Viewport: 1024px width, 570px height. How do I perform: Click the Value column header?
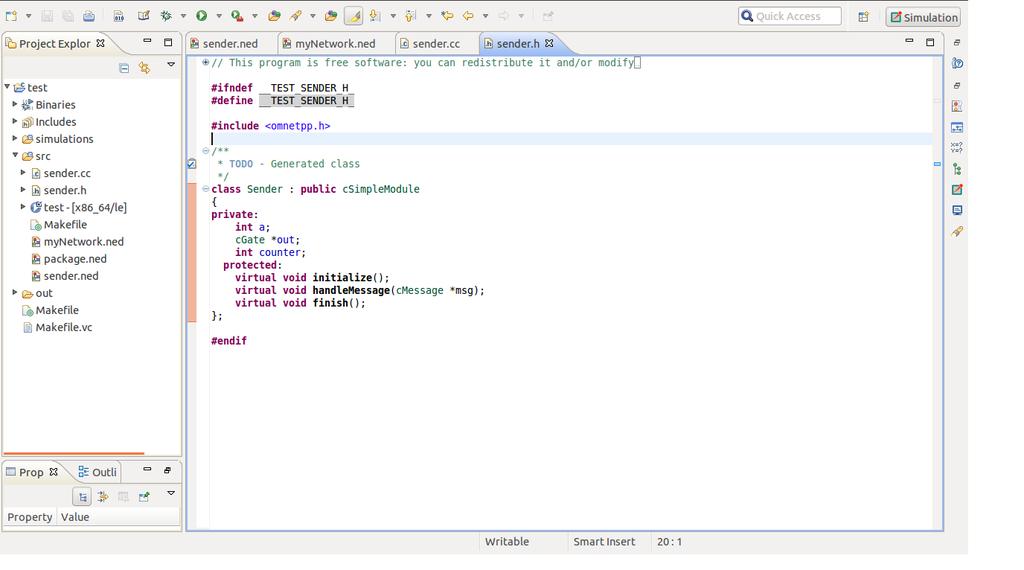point(75,517)
